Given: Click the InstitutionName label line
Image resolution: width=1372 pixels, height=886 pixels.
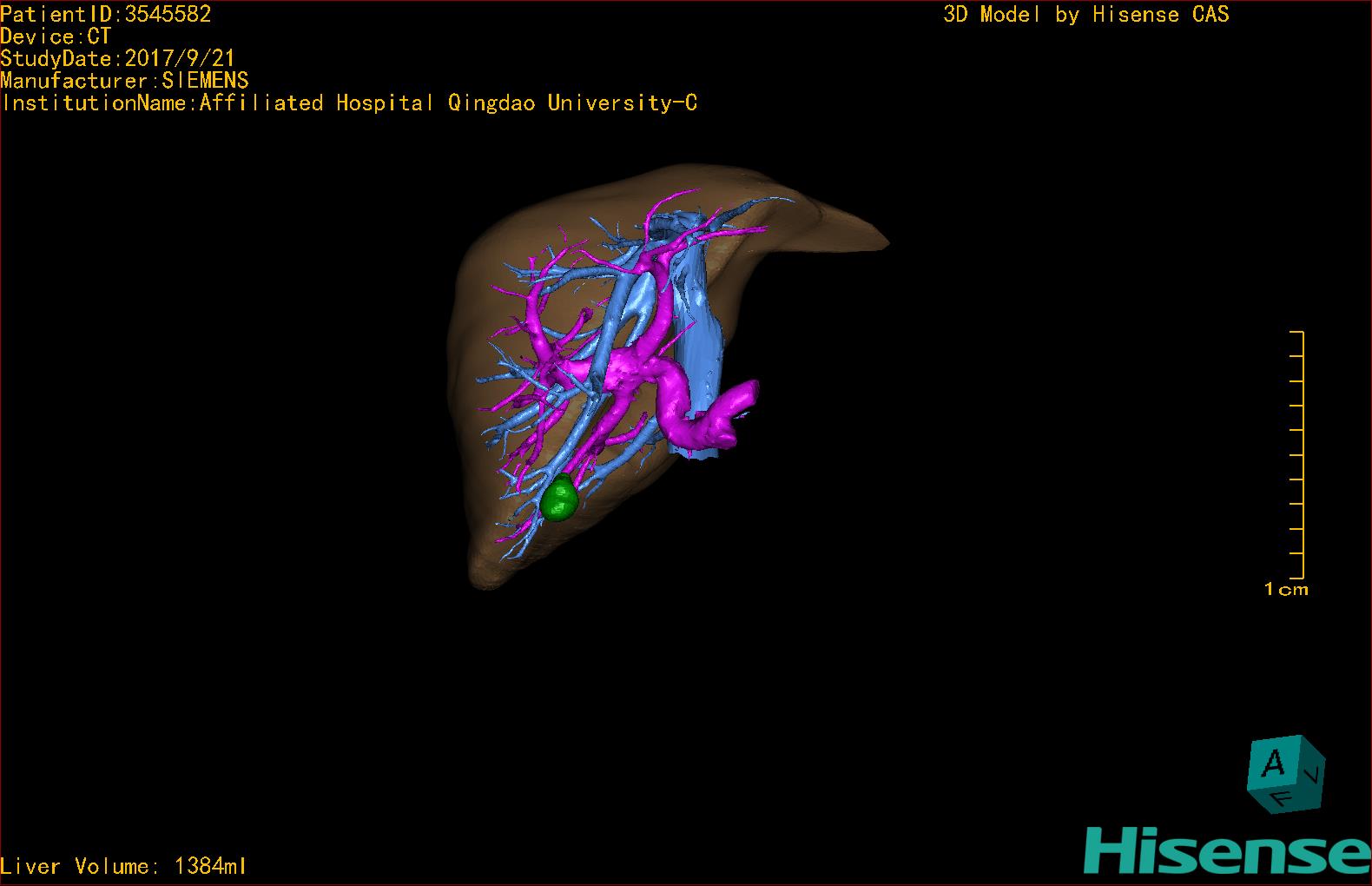Looking at the screenshot, I should [349, 103].
